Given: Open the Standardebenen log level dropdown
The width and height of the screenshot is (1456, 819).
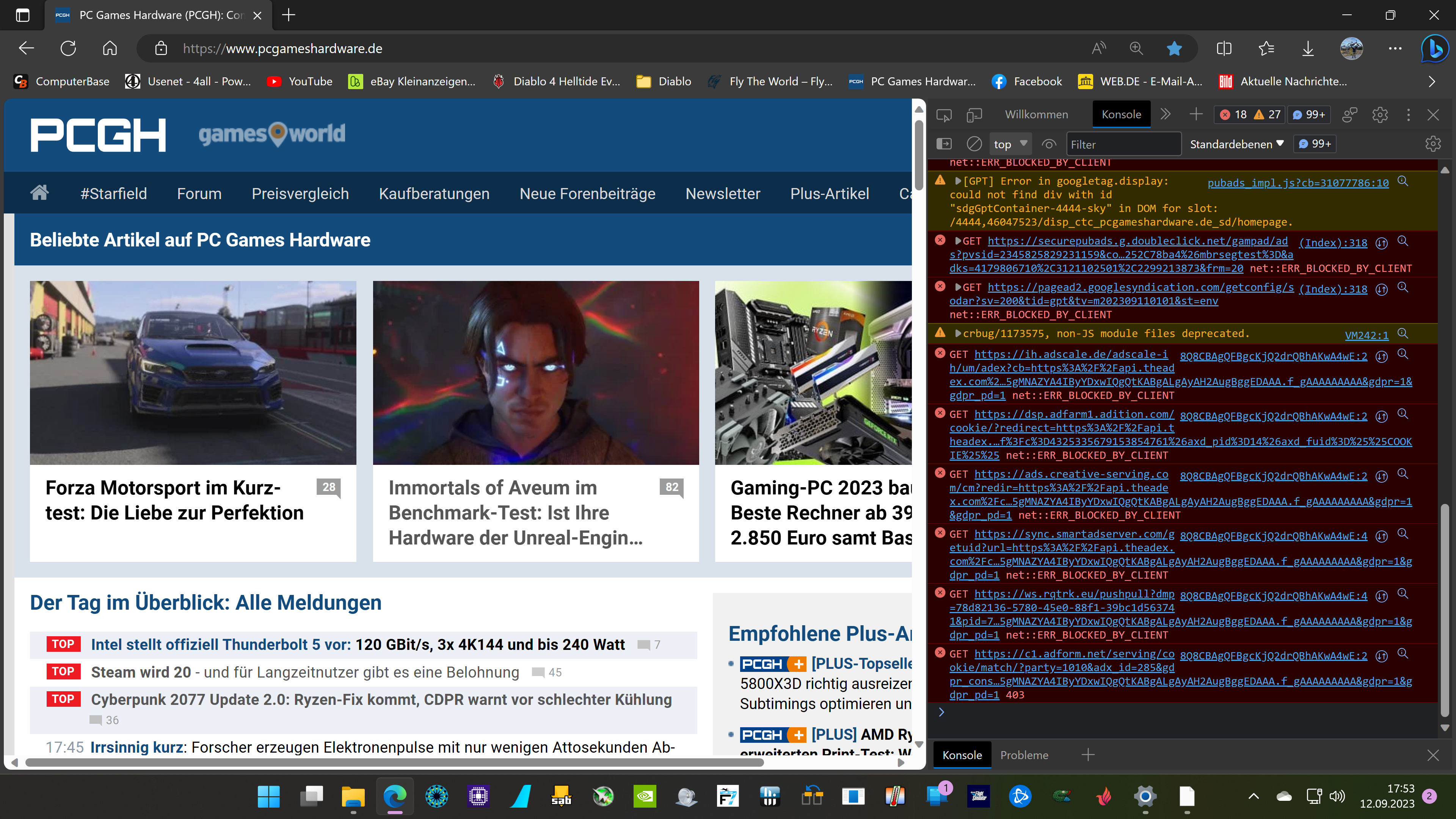Looking at the screenshot, I should [x=1236, y=144].
